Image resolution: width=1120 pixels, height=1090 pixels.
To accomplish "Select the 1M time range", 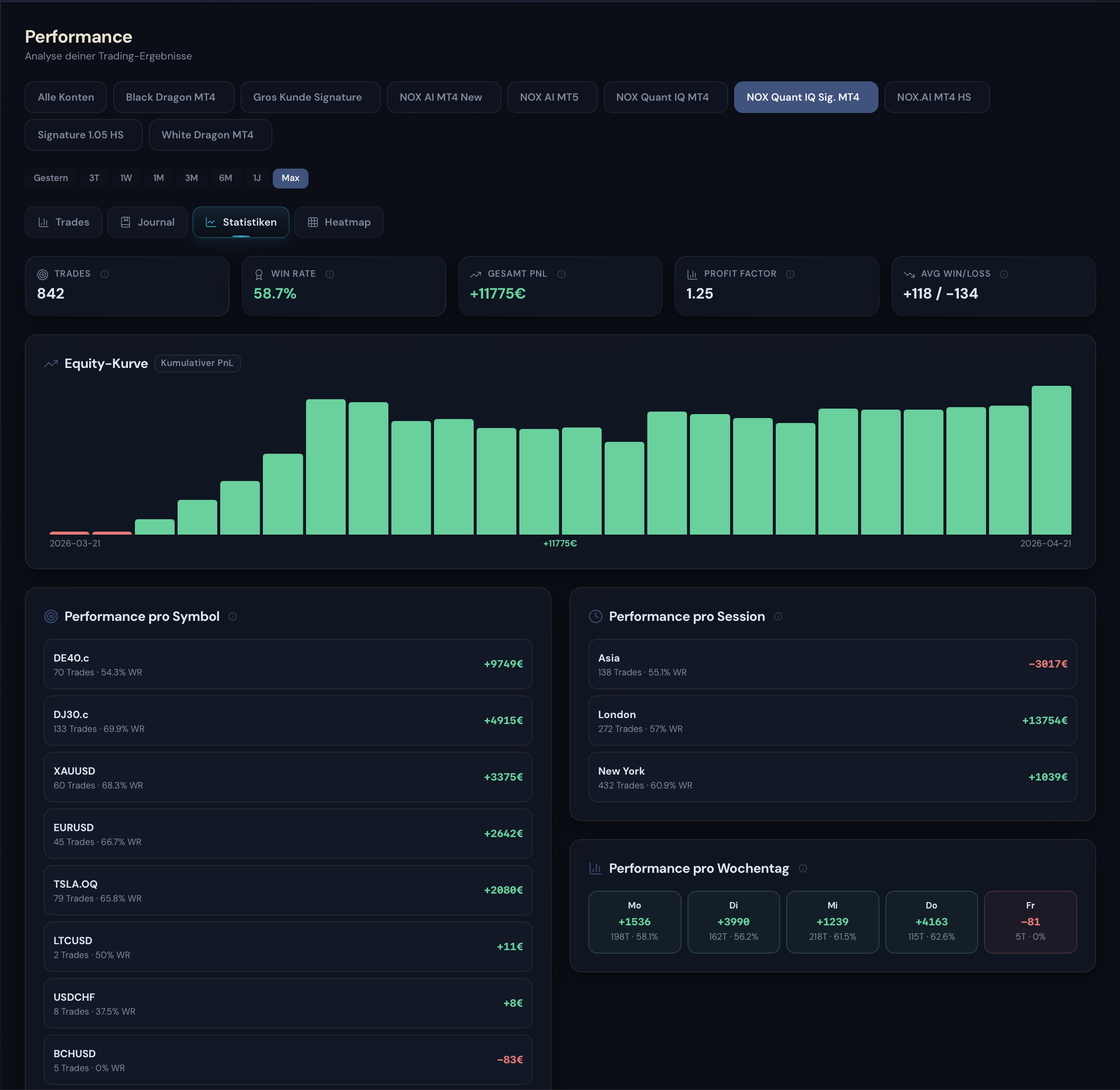I will click(159, 178).
